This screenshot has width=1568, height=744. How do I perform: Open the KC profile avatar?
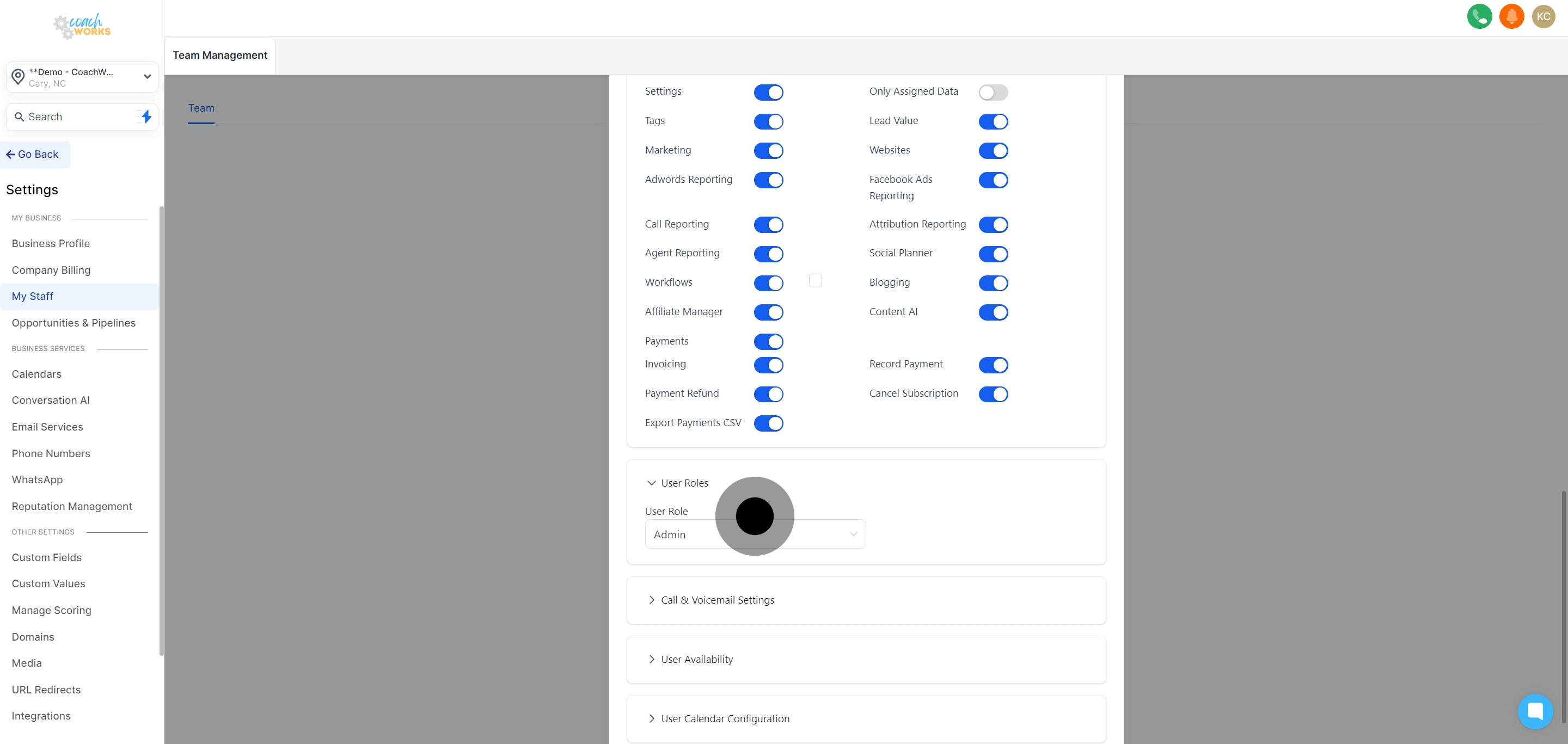tap(1543, 16)
